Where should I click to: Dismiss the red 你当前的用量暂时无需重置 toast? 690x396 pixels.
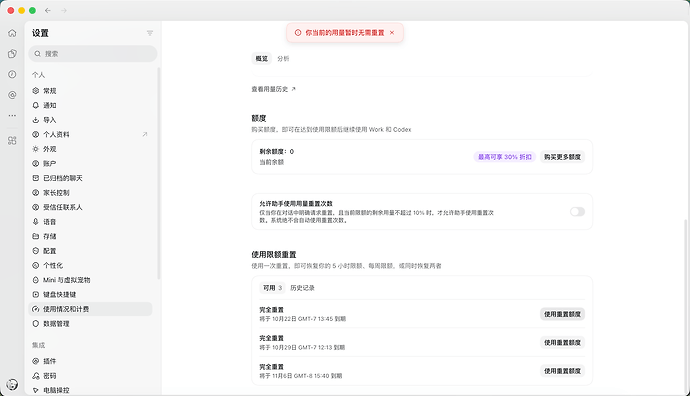click(x=392, y=33)
